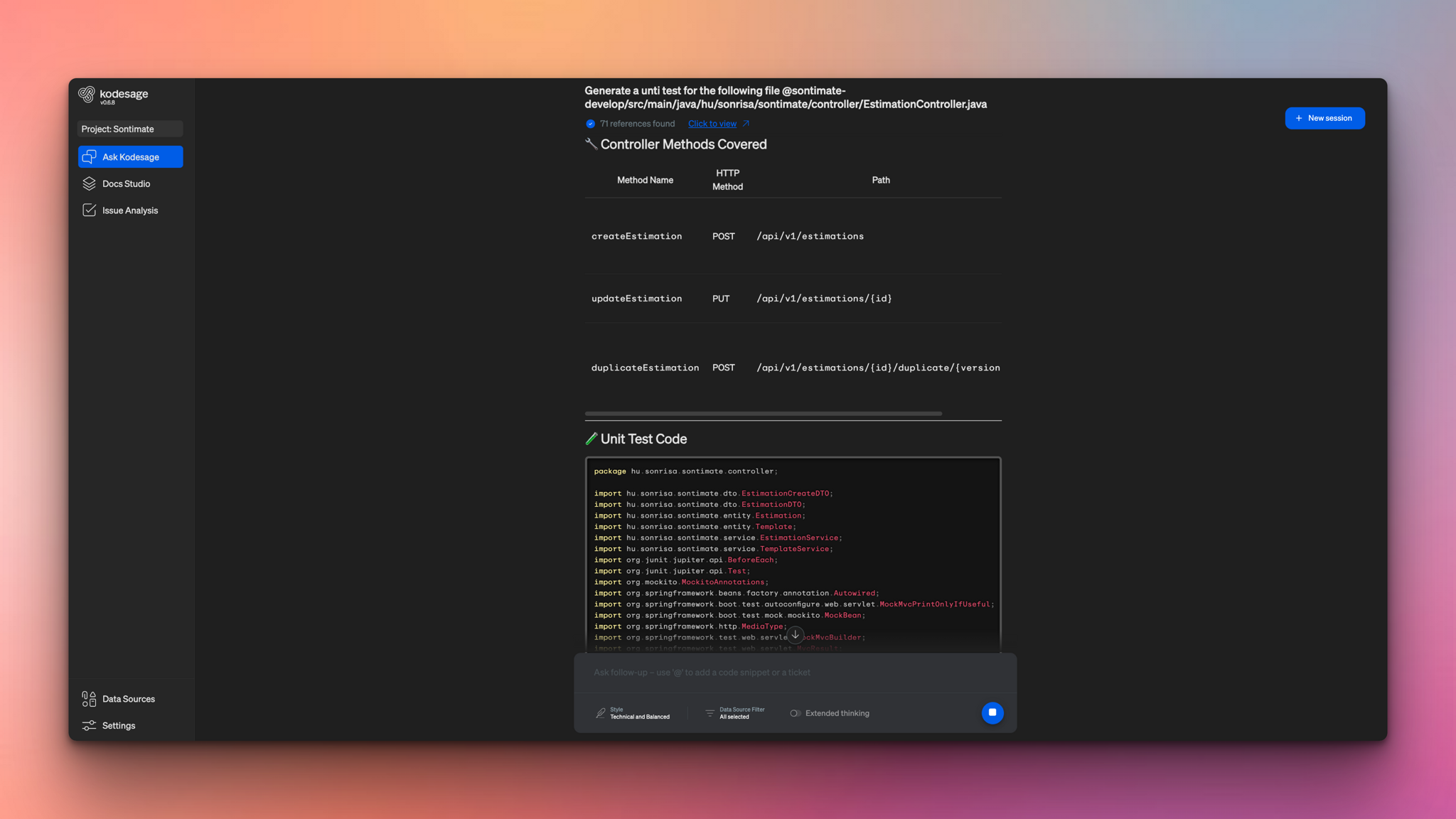Open the Project: Sontimate selector
This screenshot has width=1456, height=819.
point(130,129)
